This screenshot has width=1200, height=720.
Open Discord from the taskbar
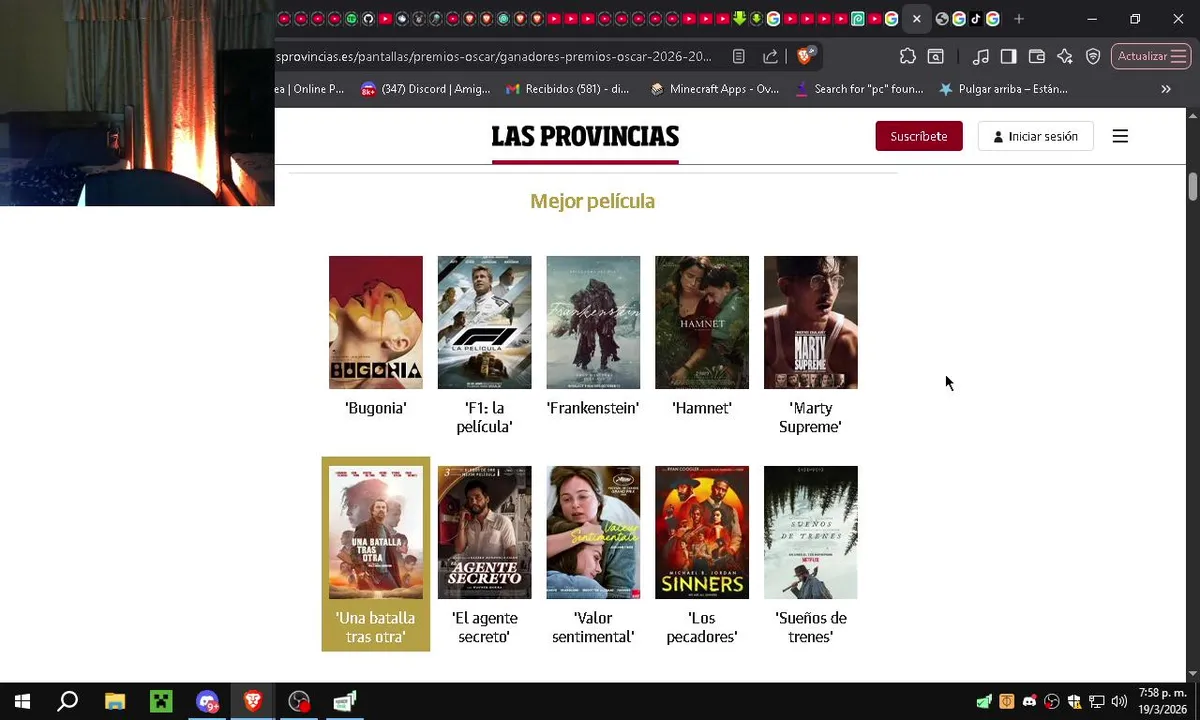[x=207, y=702]
